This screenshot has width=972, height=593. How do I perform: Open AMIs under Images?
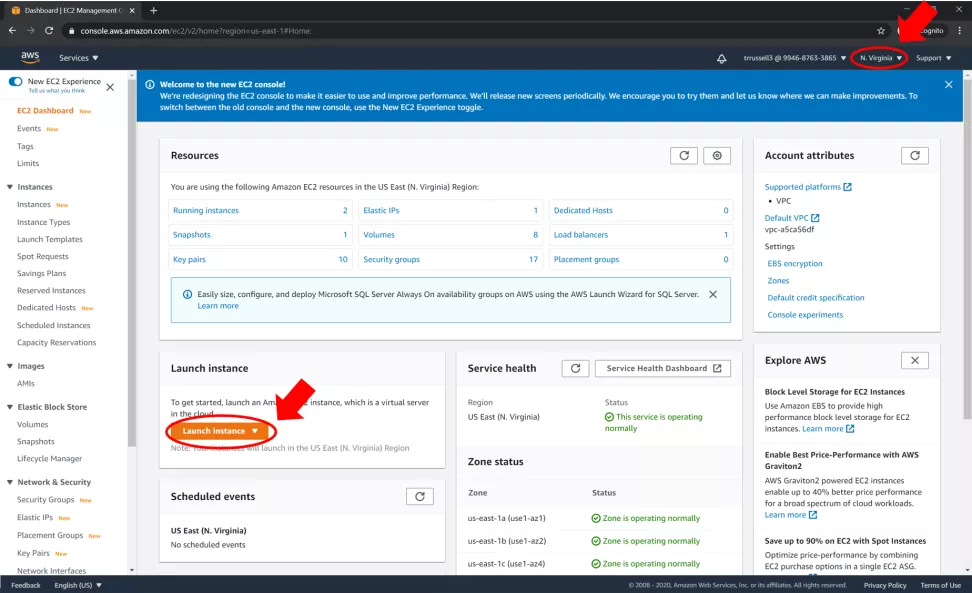click(26, 383)
